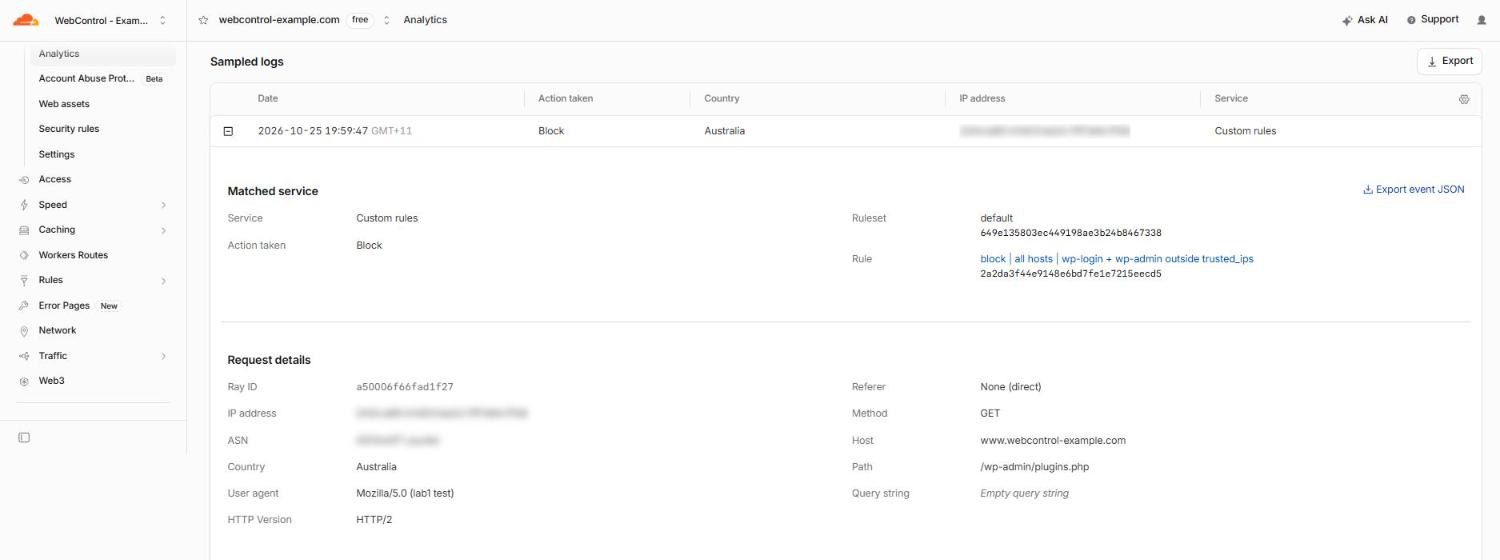Open the Web3 section
The width and height of the screenshot is (1500, 560).
pos(52,381)
